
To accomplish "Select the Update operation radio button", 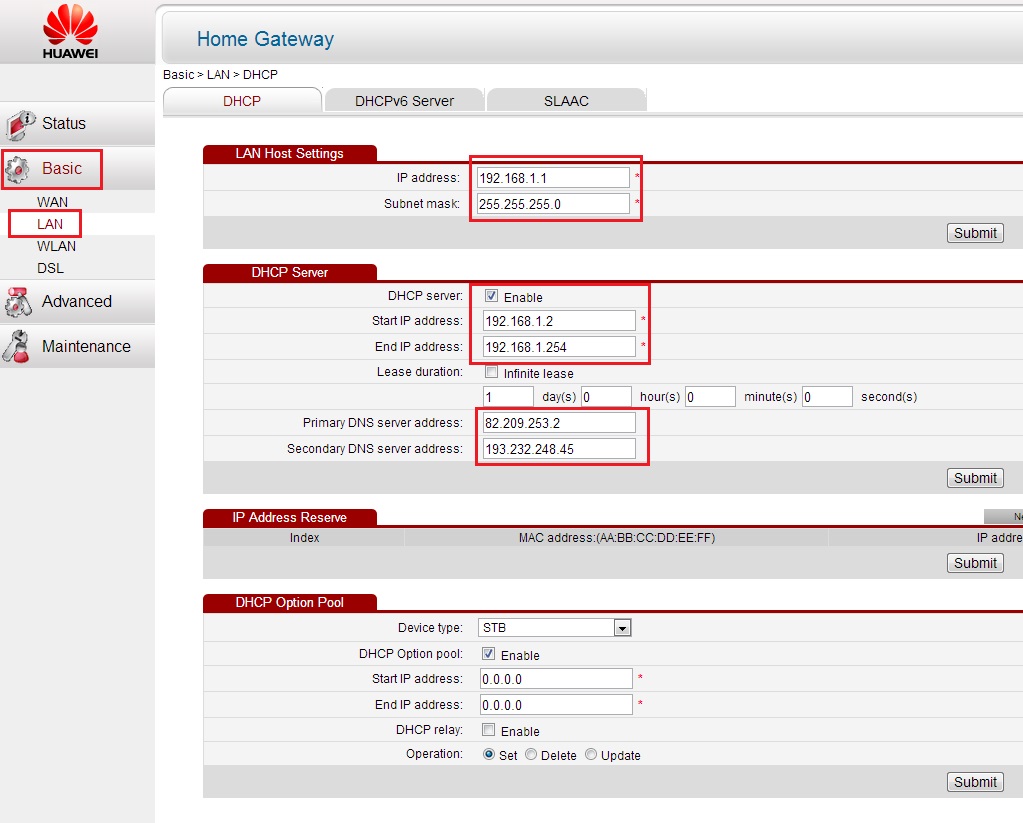I will pos(591,755).
